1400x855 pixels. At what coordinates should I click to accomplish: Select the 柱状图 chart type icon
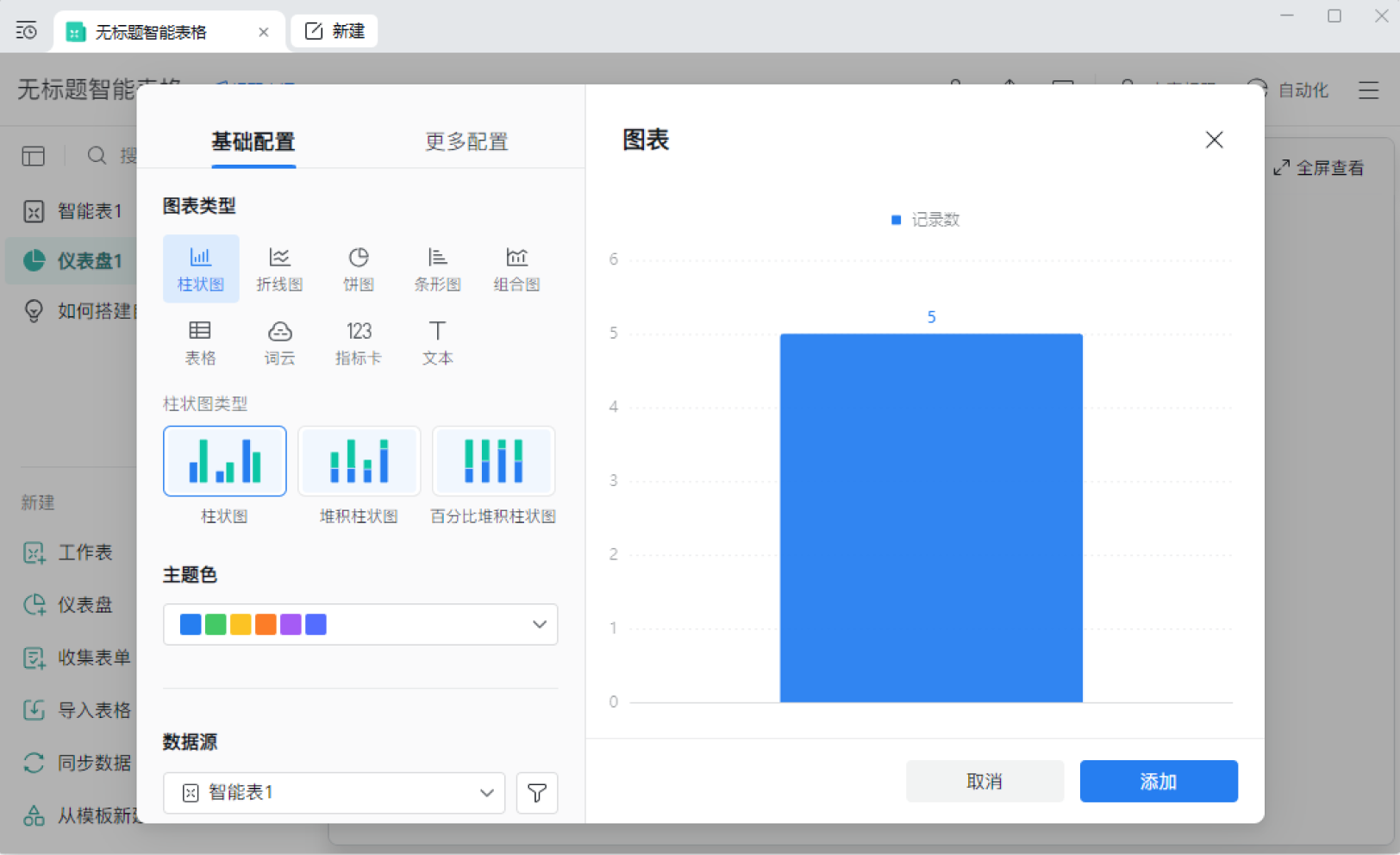[200, 268]
